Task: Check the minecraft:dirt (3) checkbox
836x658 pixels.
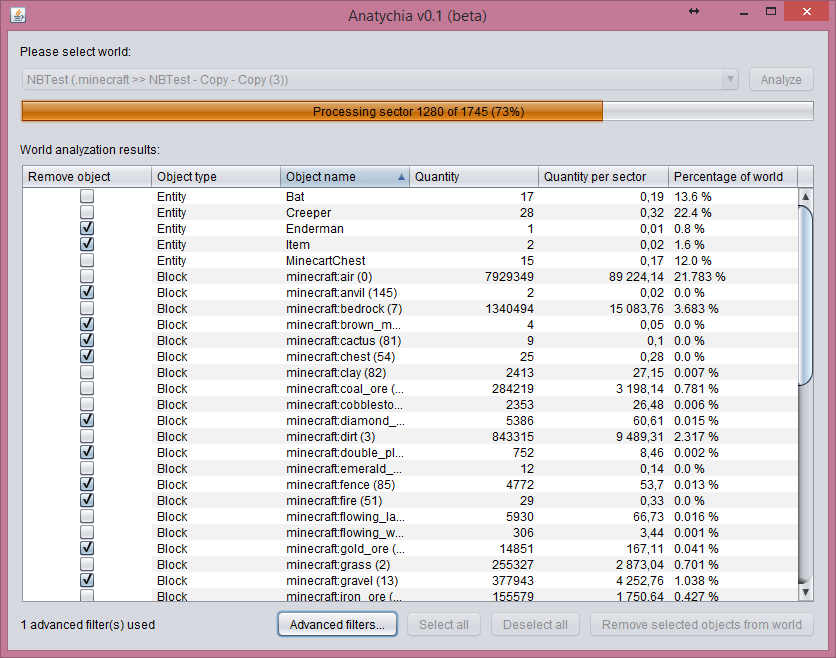Action: click(87, 436)
